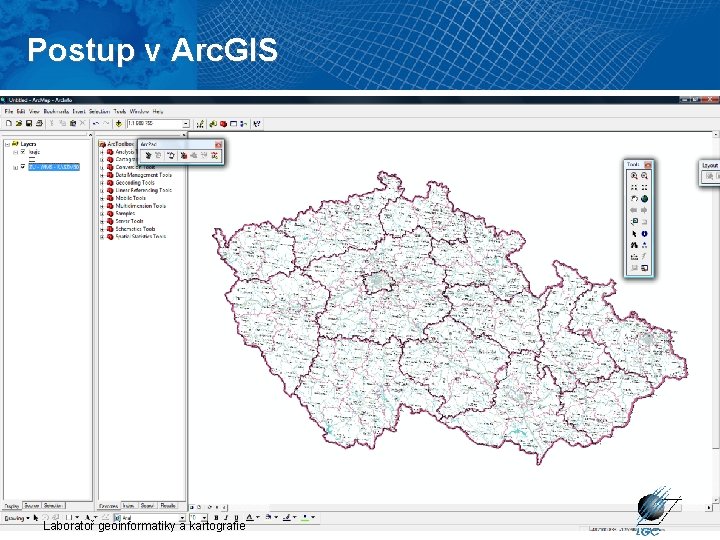720x540 pixels.
Task: Click the map view vertical scrollbar
Action: [716, 317]
